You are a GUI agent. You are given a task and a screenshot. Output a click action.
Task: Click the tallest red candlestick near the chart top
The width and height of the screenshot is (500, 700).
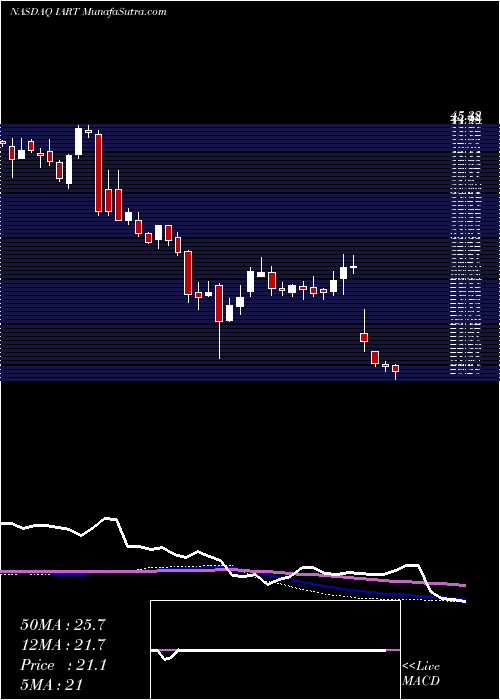tap(98, 173)
